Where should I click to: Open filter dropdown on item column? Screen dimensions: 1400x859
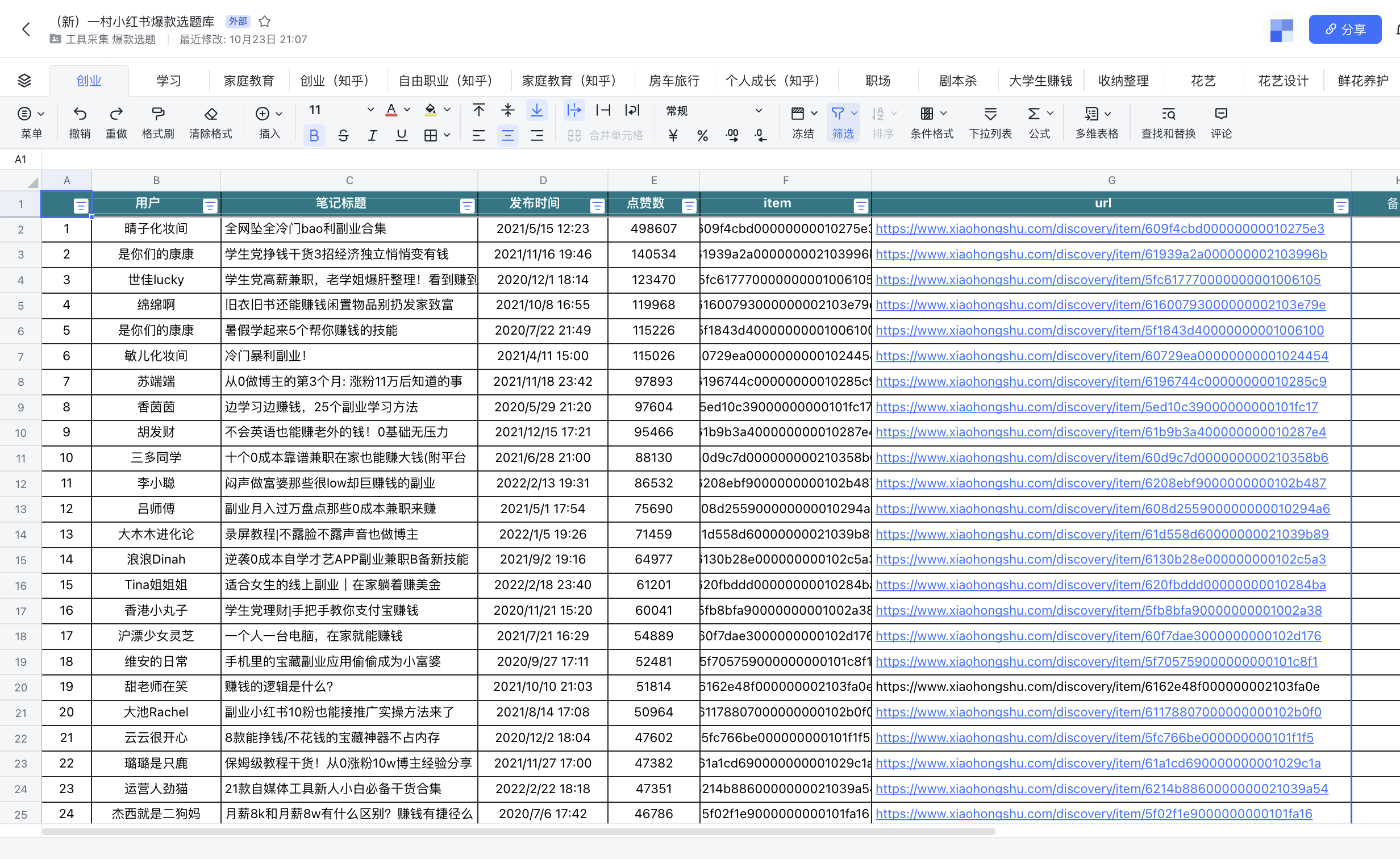point(861,206)
